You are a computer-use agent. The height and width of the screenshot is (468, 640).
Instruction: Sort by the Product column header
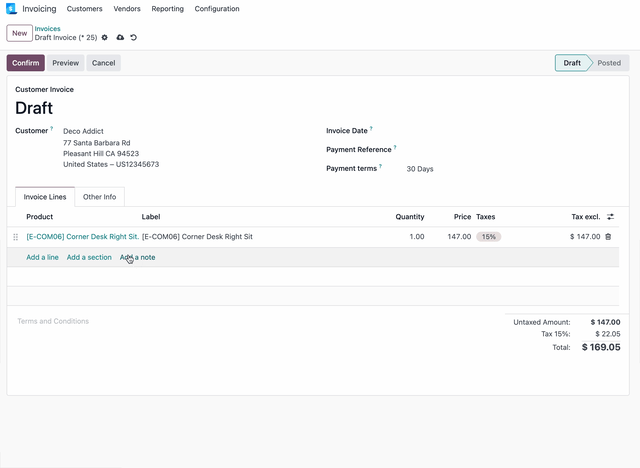coord(40,217)
